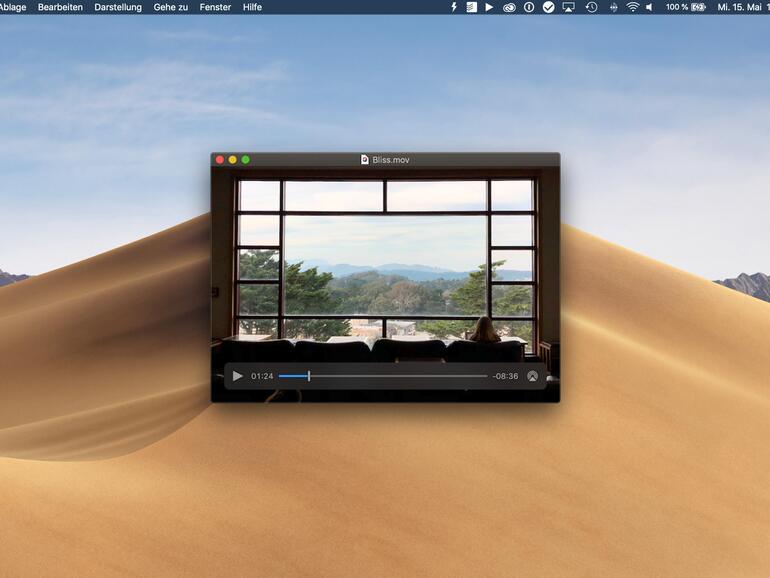Click the volume speaker icon in menu bar

click(649, 7)
